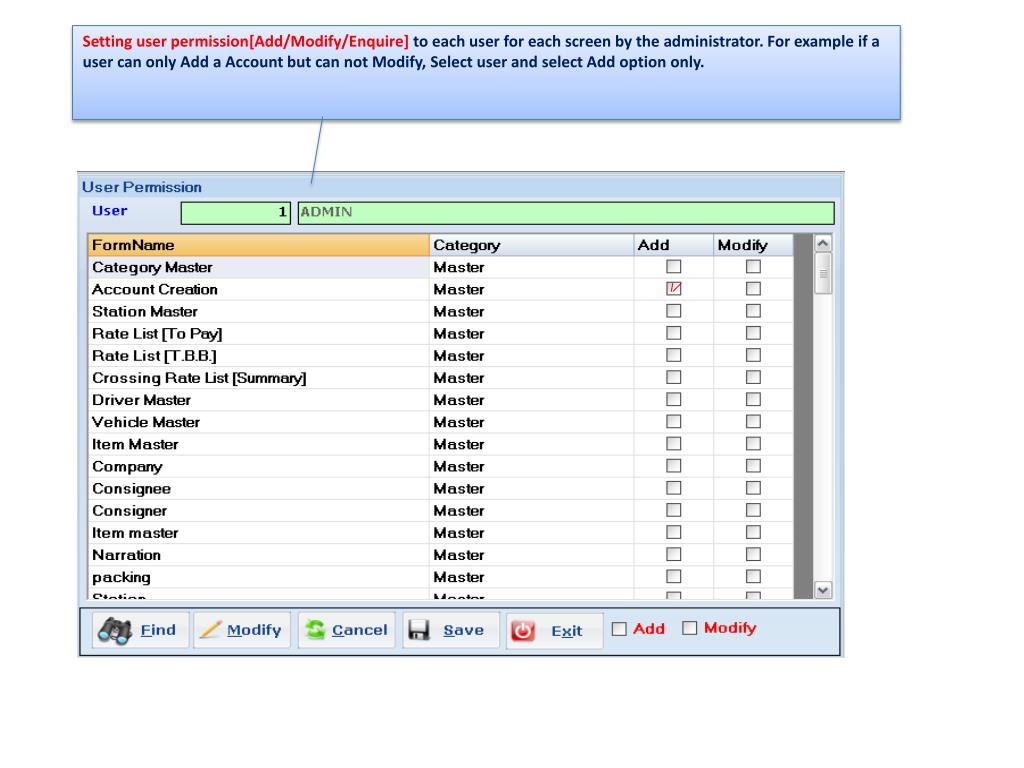Image resolution: width=1024 pixels, height=768 pixels.
Task: Select the Consignee row
Action: [441, 489]
